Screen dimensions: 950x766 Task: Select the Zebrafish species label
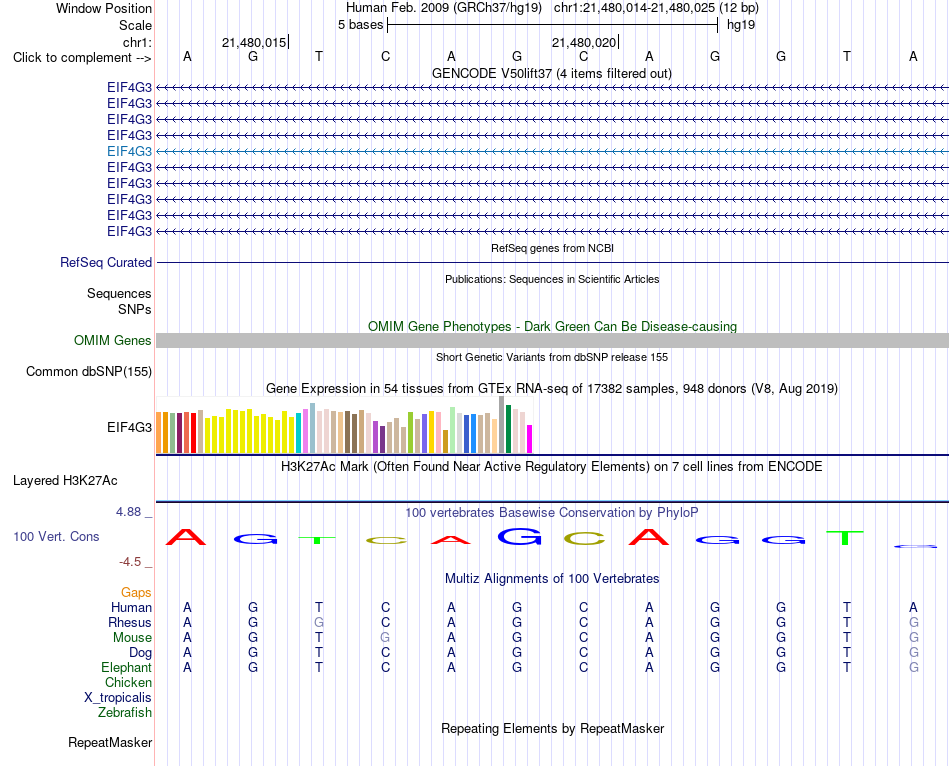[x=125, y=712]
